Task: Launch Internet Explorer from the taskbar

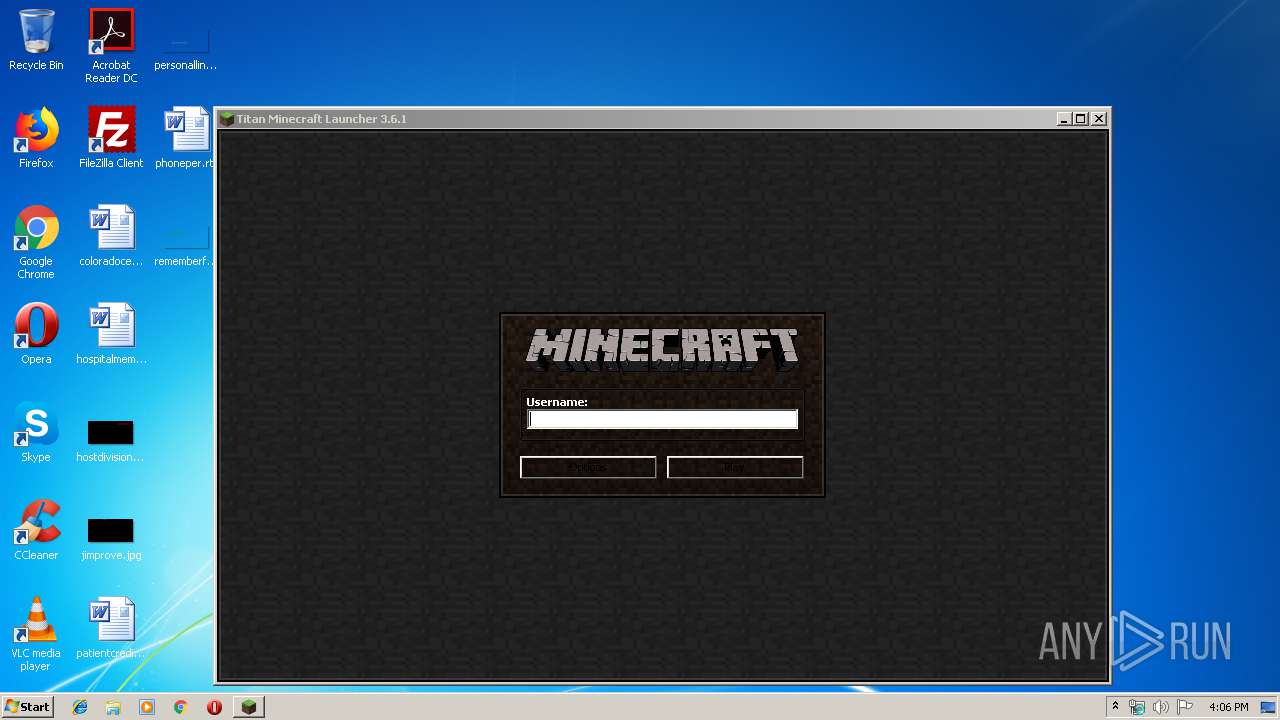Action: pyautogui.click(x=80, y=707)
